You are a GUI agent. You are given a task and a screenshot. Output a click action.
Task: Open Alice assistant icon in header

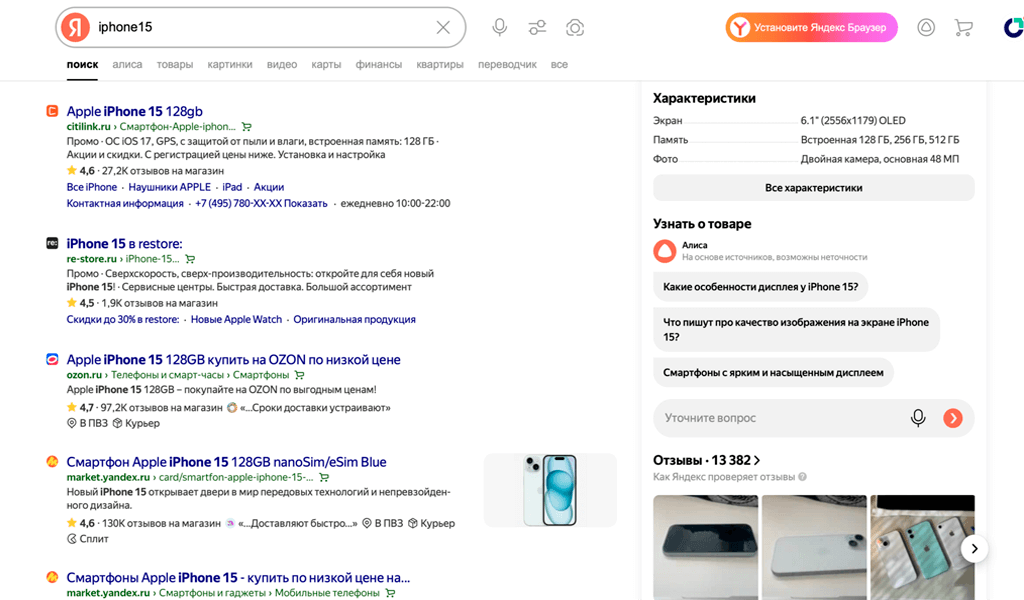(x=926, y=27)
